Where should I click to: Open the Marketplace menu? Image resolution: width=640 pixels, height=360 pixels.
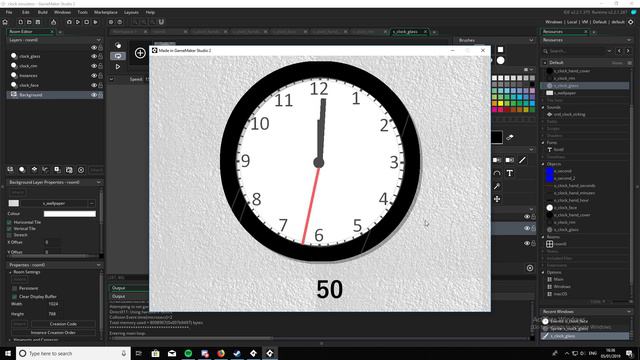tap(106, 12)
